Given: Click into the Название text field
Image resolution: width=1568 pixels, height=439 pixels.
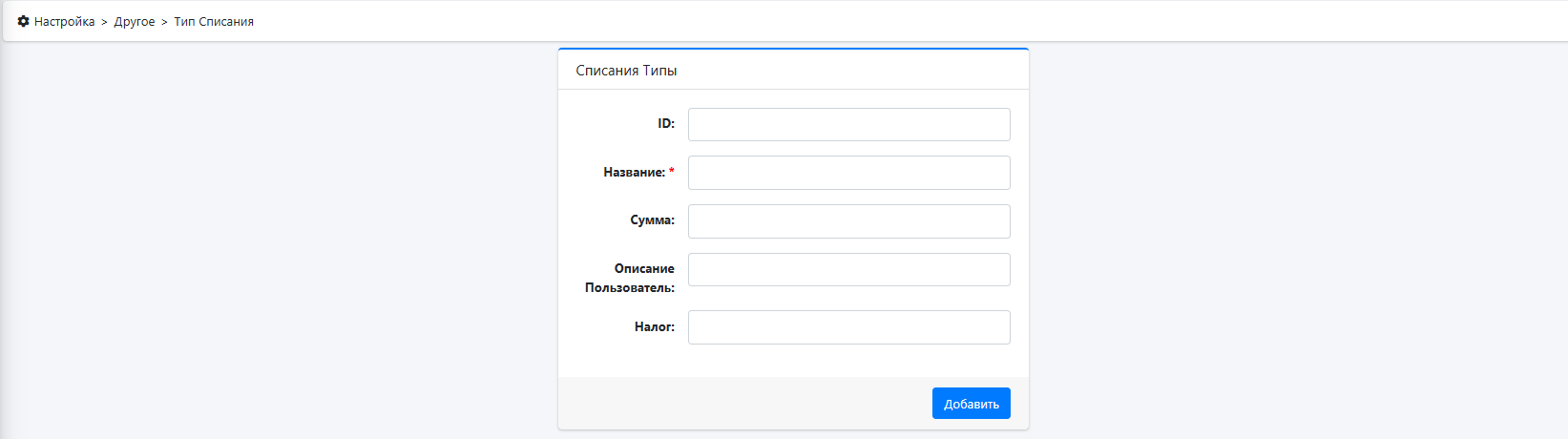Looking at the screenshot, I should [848, 173].
